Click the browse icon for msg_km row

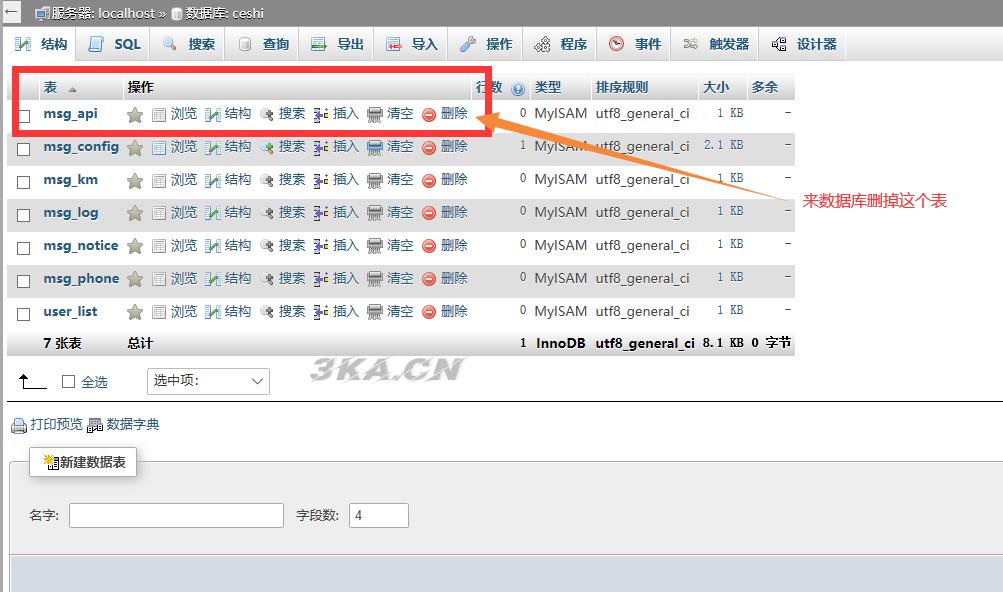tap(159, 181)
